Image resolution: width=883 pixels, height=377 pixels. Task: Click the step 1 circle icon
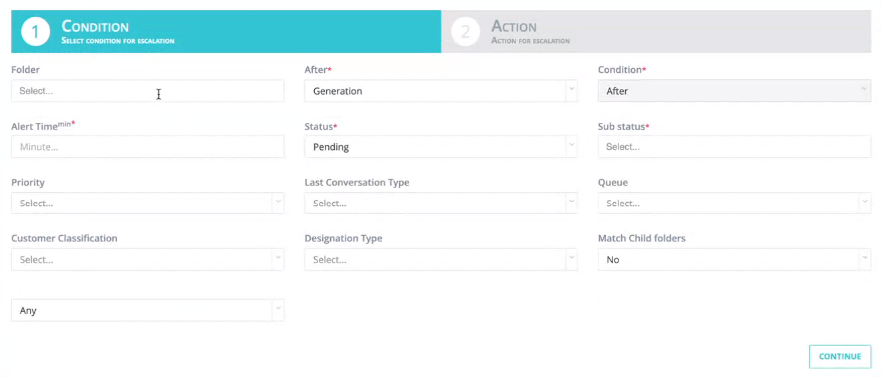[35, 32]
